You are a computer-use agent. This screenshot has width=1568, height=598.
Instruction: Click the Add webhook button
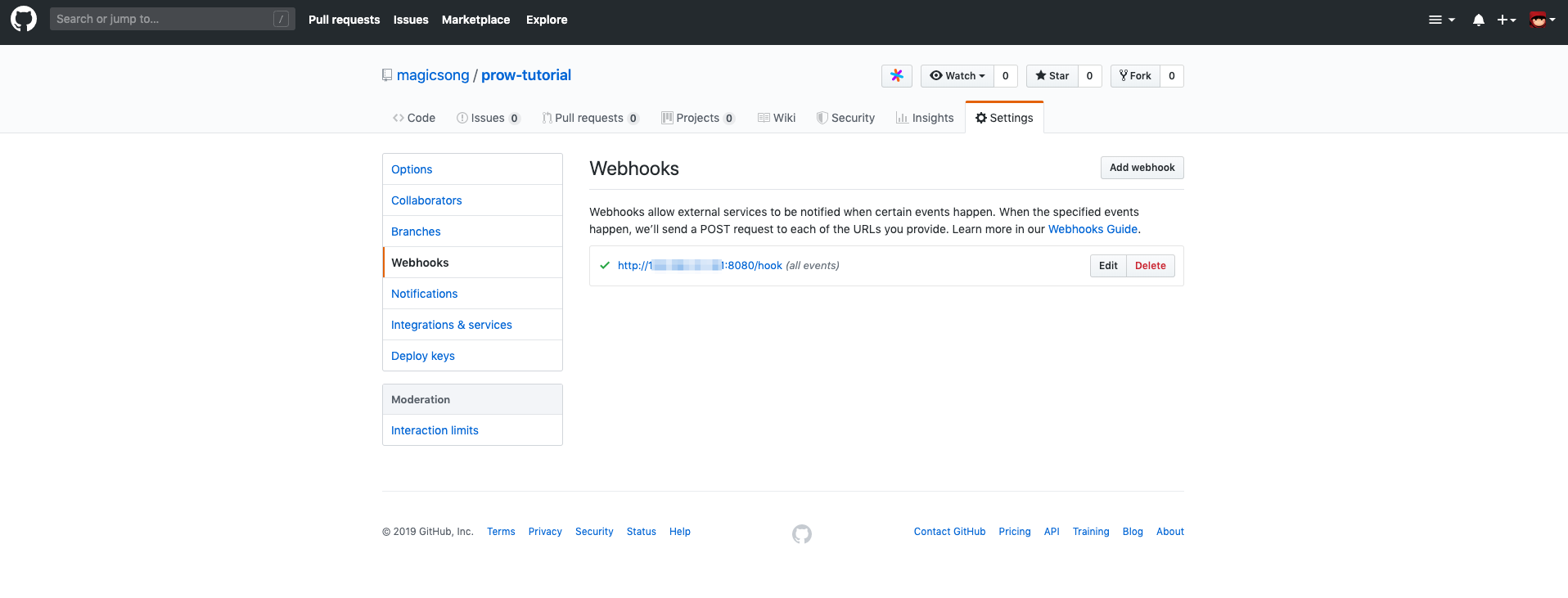point(1142,168)
